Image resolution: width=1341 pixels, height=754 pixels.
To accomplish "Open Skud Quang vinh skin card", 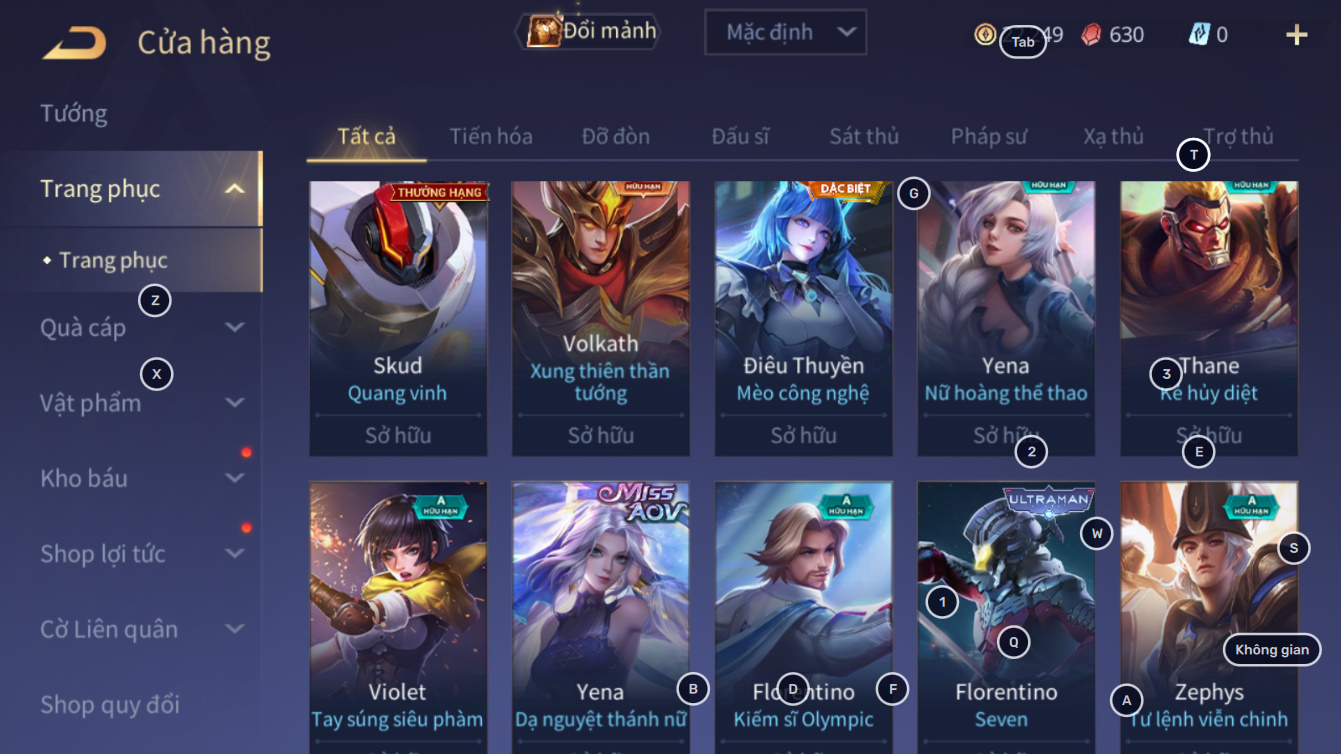I will click(x=398, y=318).
